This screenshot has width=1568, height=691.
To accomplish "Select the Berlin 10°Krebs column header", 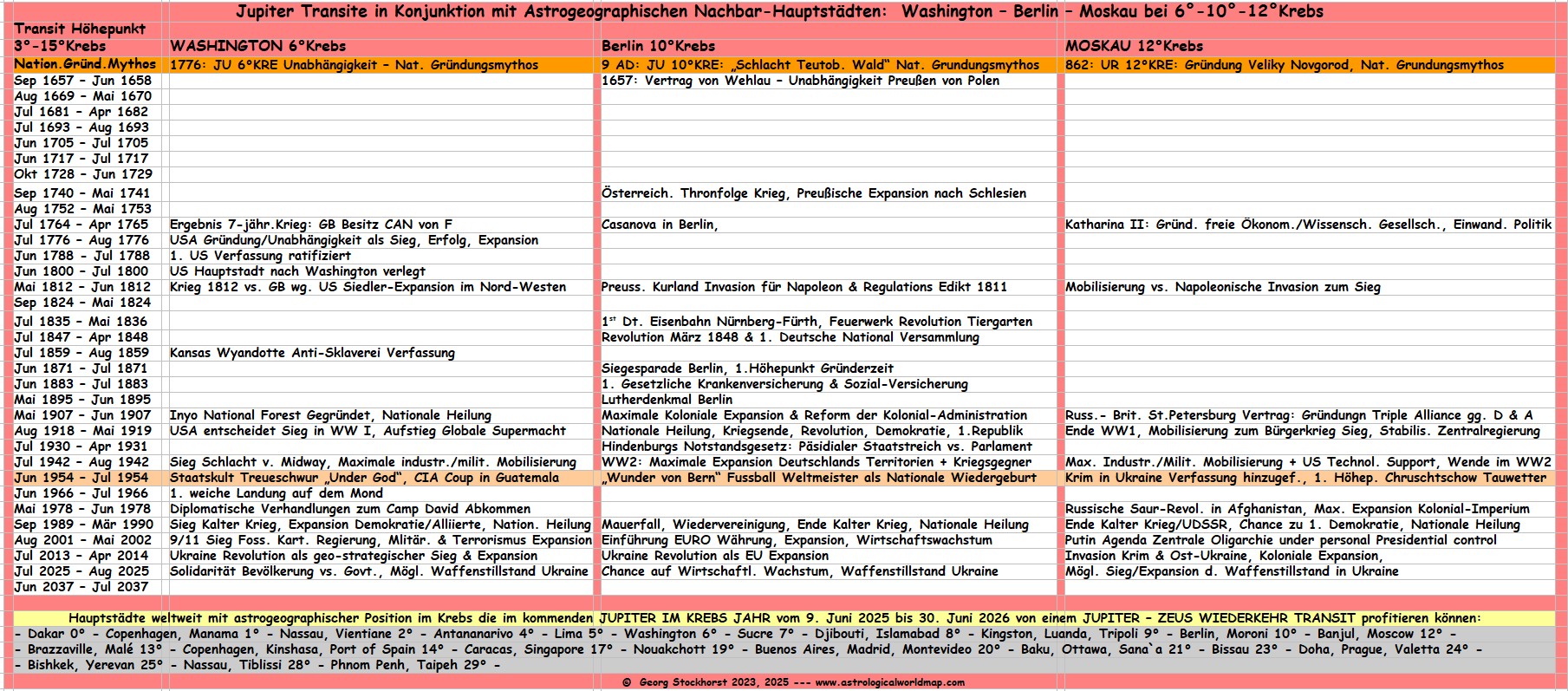I will [658, 46].
